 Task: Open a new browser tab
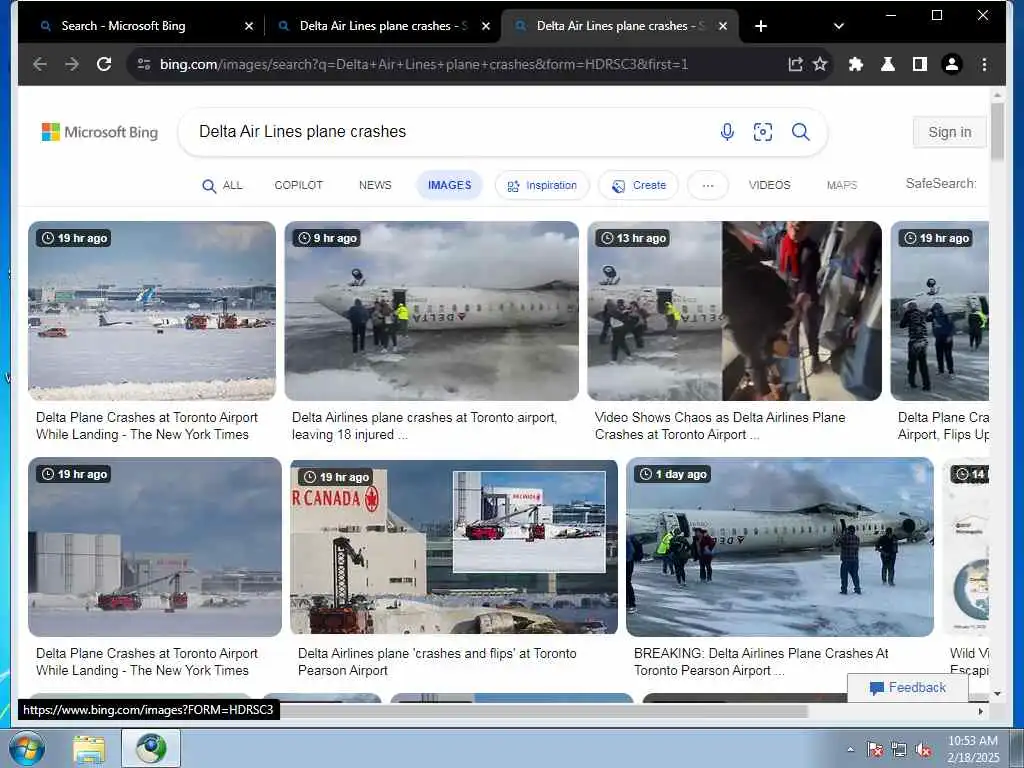click(x=761, y=26)
